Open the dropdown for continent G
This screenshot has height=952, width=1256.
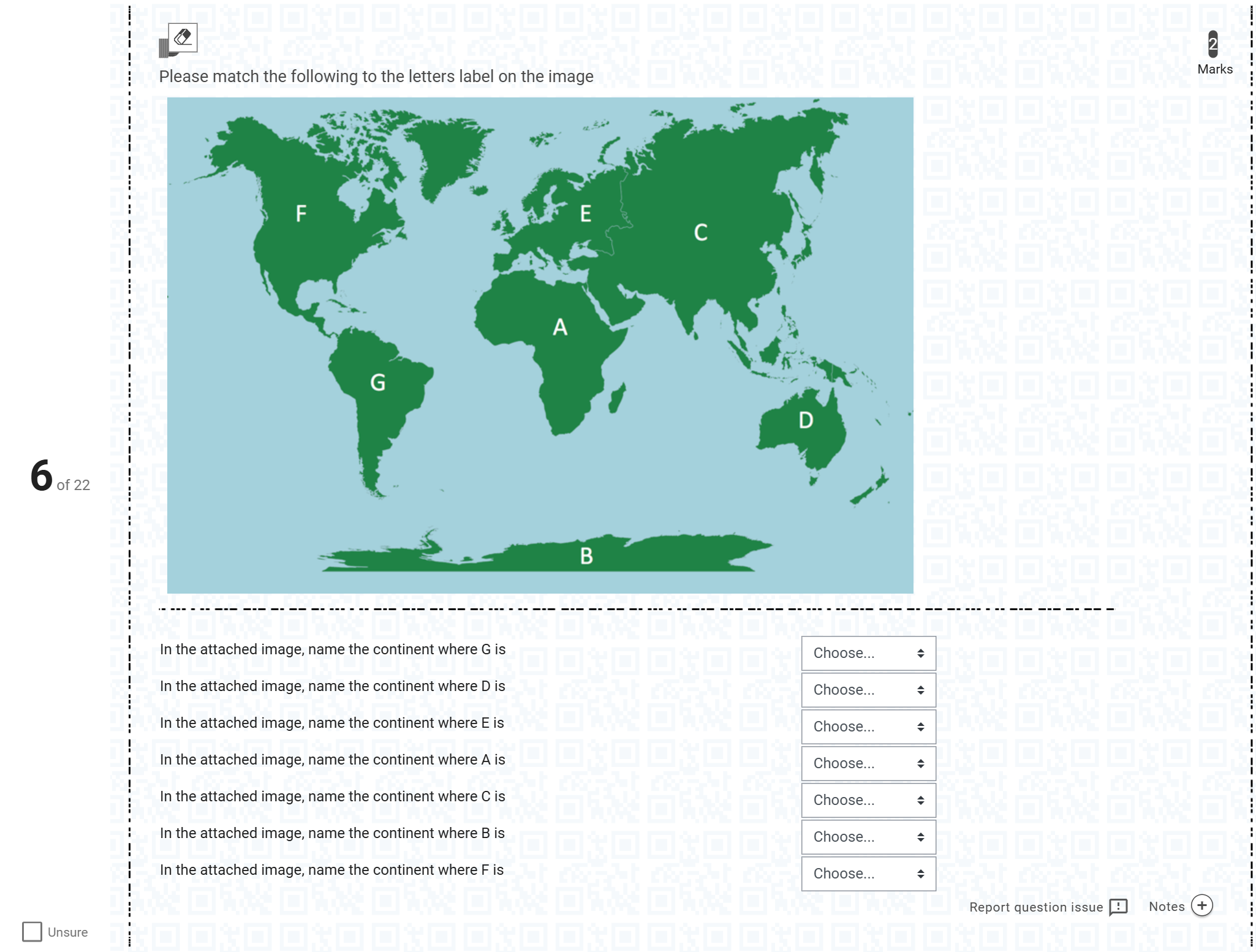click(868, 653)
